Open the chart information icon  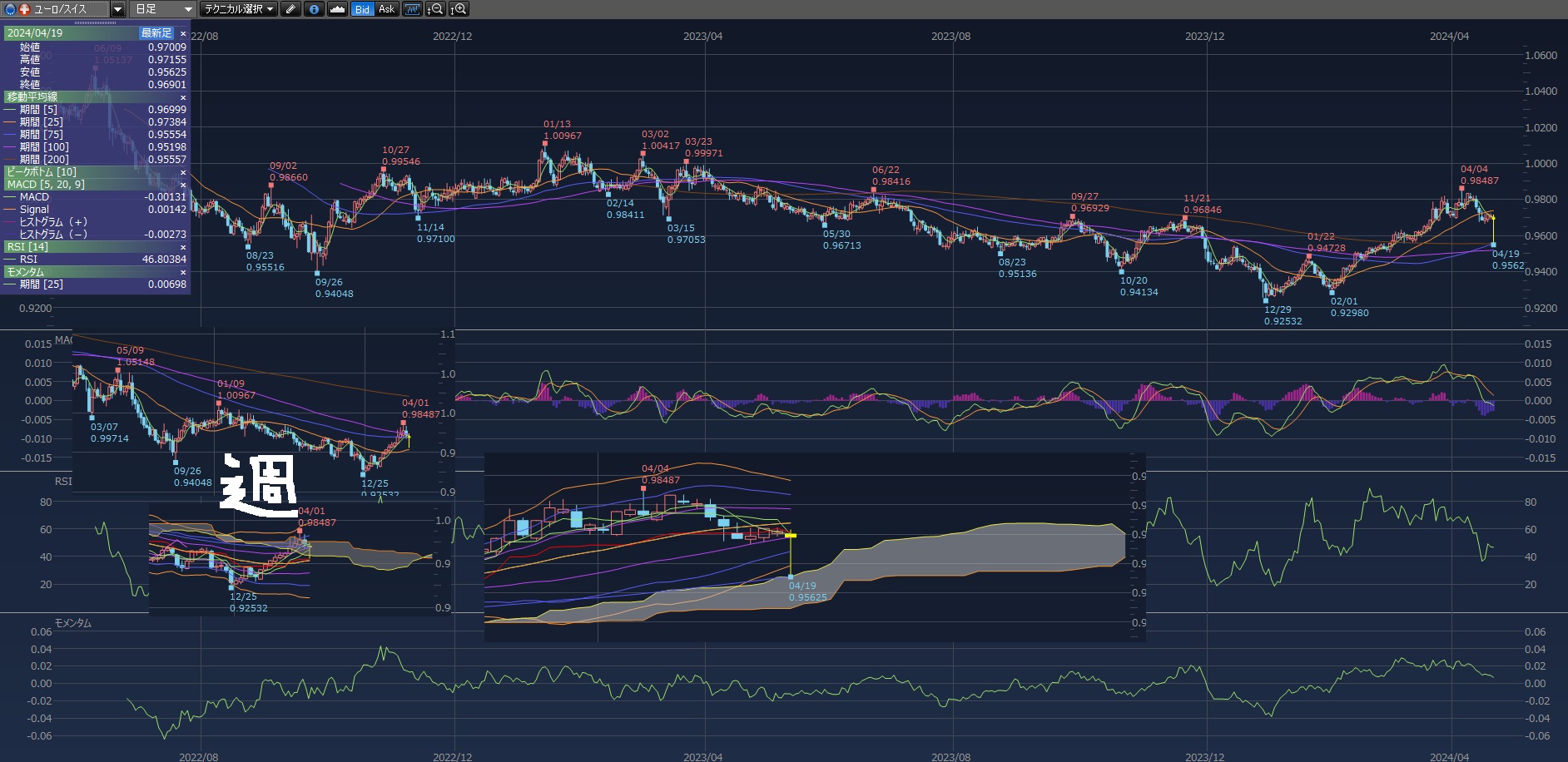pyautogui.click(x=314, y=9)
